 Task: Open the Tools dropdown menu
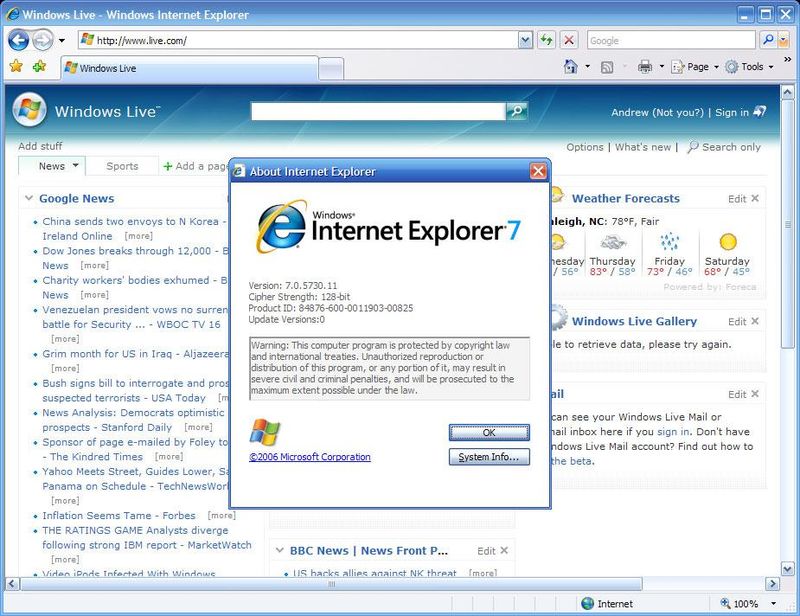(x=741, y=66)
